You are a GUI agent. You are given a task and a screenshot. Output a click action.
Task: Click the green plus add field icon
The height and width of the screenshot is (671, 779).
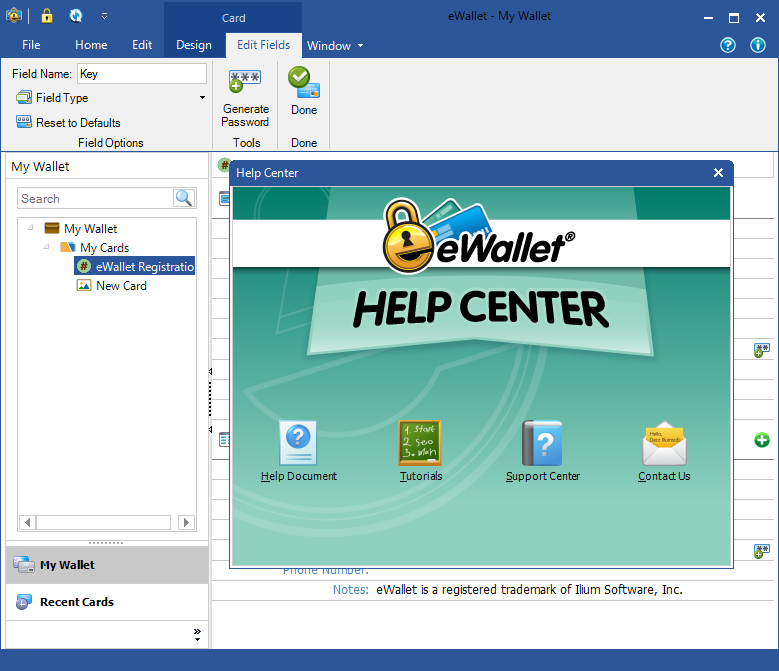[x=762, y=440]
